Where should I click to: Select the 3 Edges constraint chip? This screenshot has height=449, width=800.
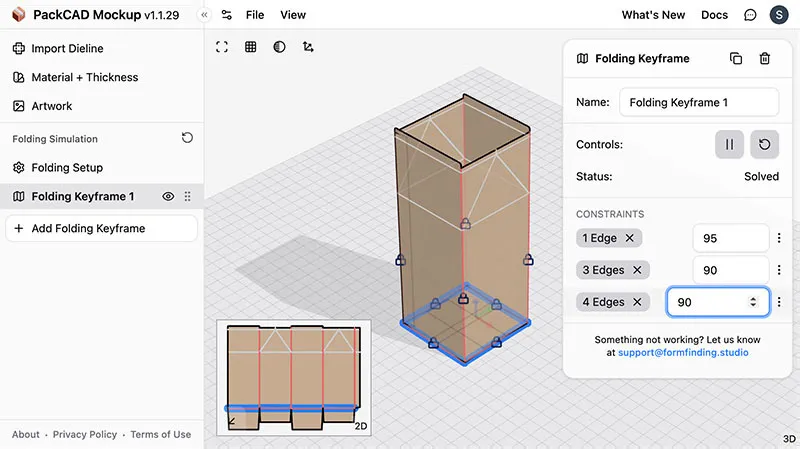[612, 270]
